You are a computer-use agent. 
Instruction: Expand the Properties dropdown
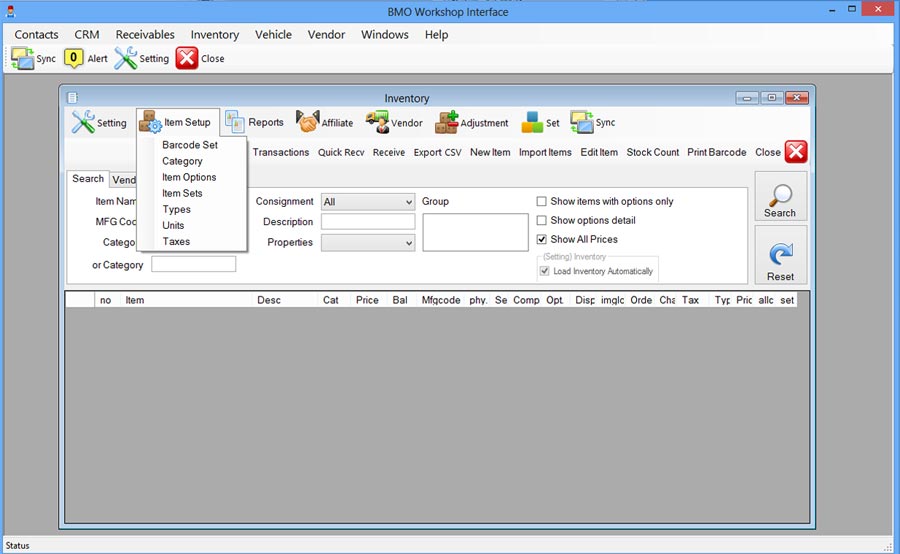pos(368,243)
